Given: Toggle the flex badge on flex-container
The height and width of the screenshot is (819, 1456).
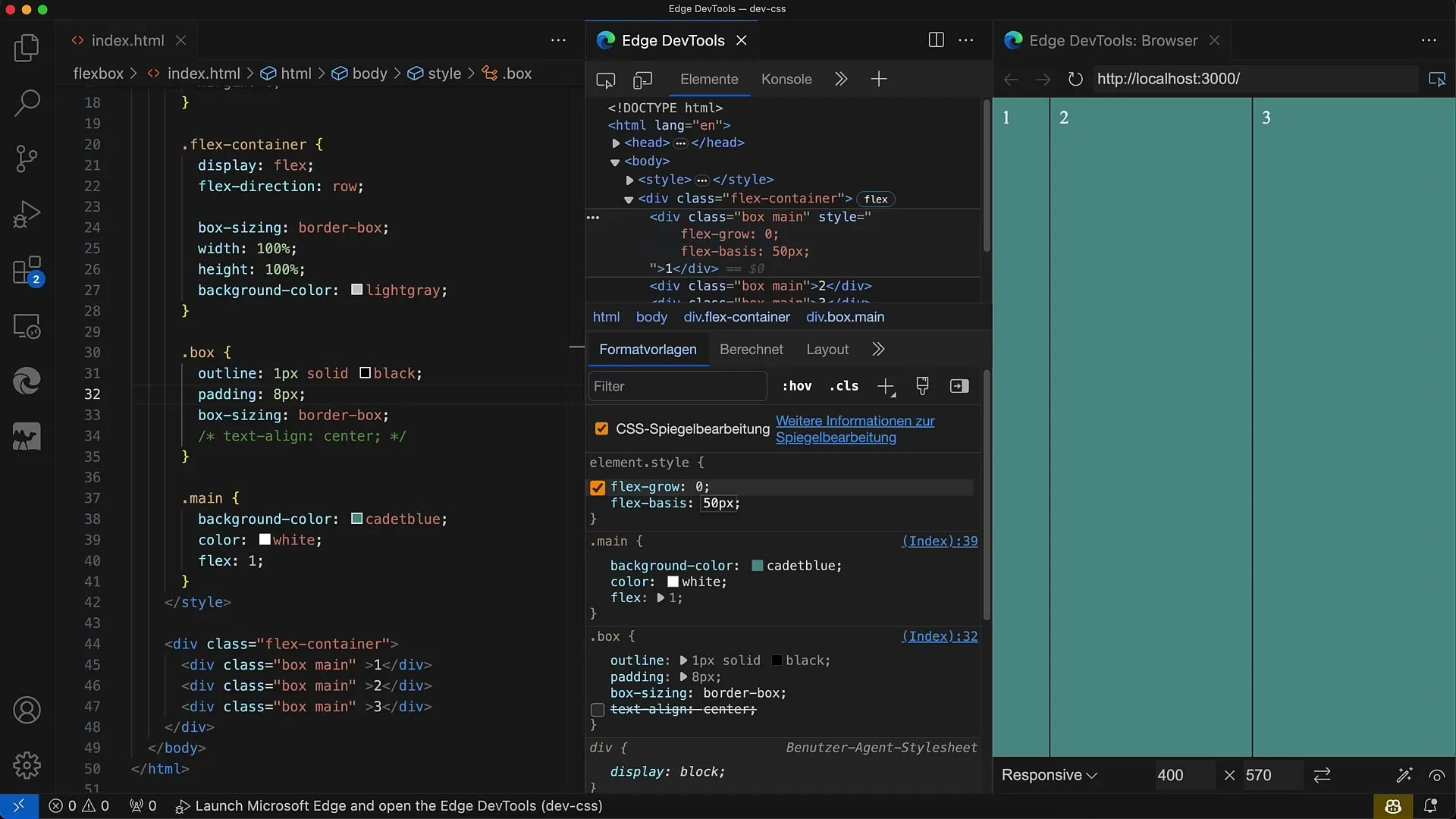Looking at the screenshot, I should pyautogui.click(x=876, y=199).
